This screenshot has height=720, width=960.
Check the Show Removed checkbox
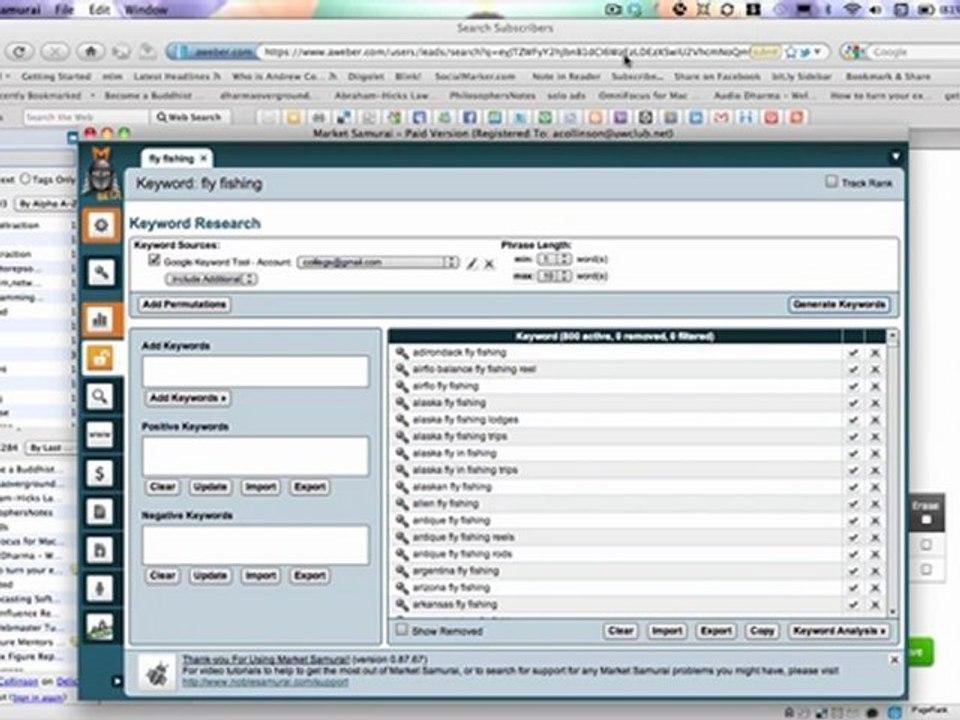click(x=402, y=630)
